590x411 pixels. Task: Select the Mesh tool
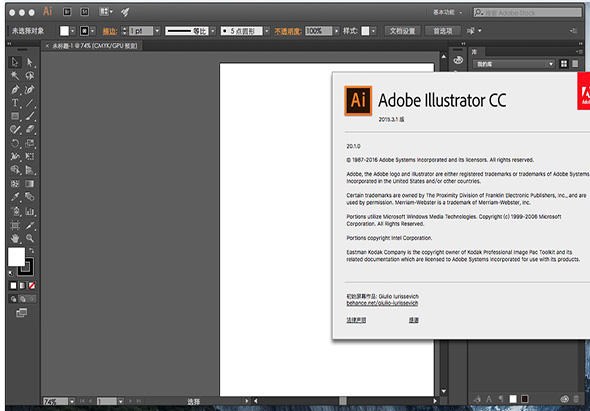15,184
